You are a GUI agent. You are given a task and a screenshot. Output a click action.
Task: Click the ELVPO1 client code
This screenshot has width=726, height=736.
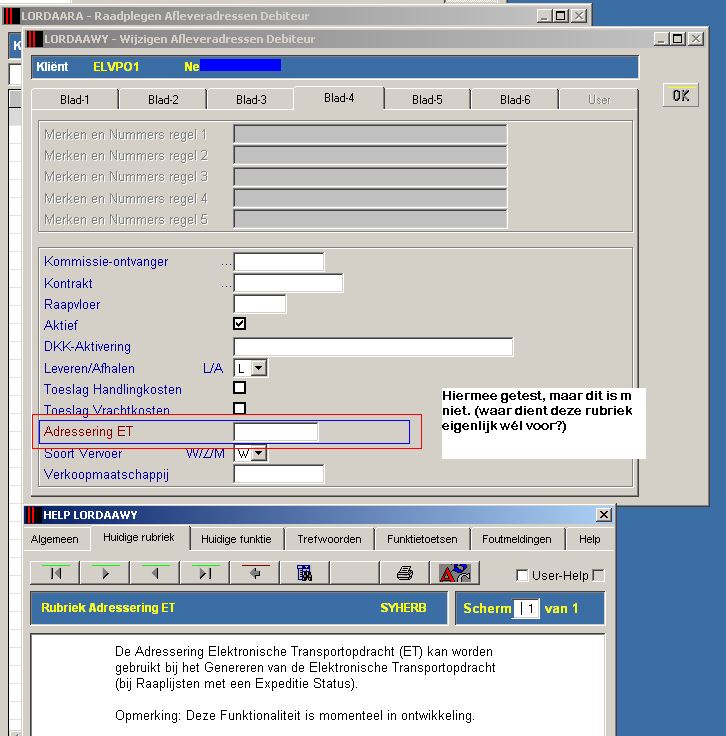[x=116, y=67]
